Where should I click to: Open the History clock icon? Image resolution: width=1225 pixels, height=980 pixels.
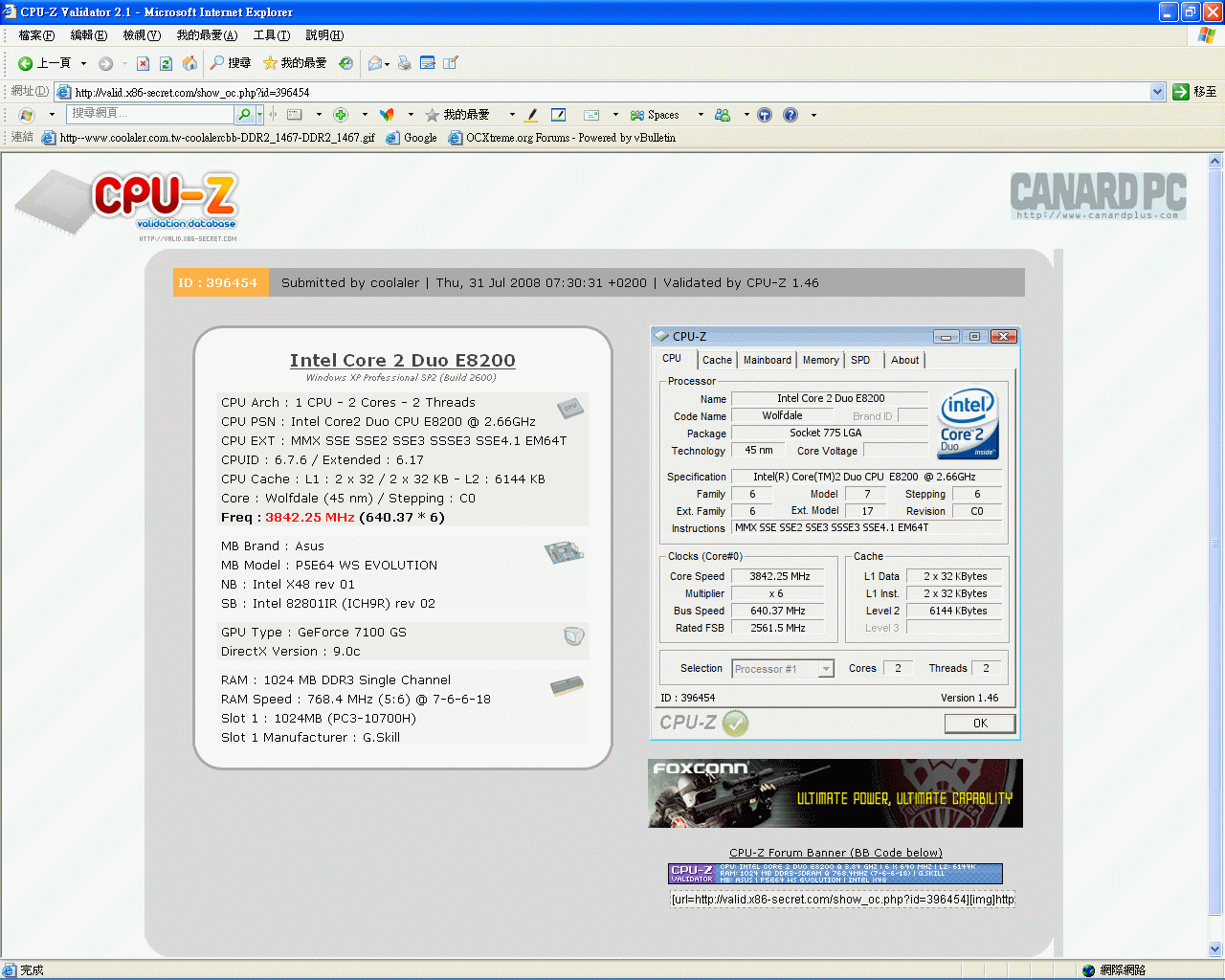click(345, 63)
